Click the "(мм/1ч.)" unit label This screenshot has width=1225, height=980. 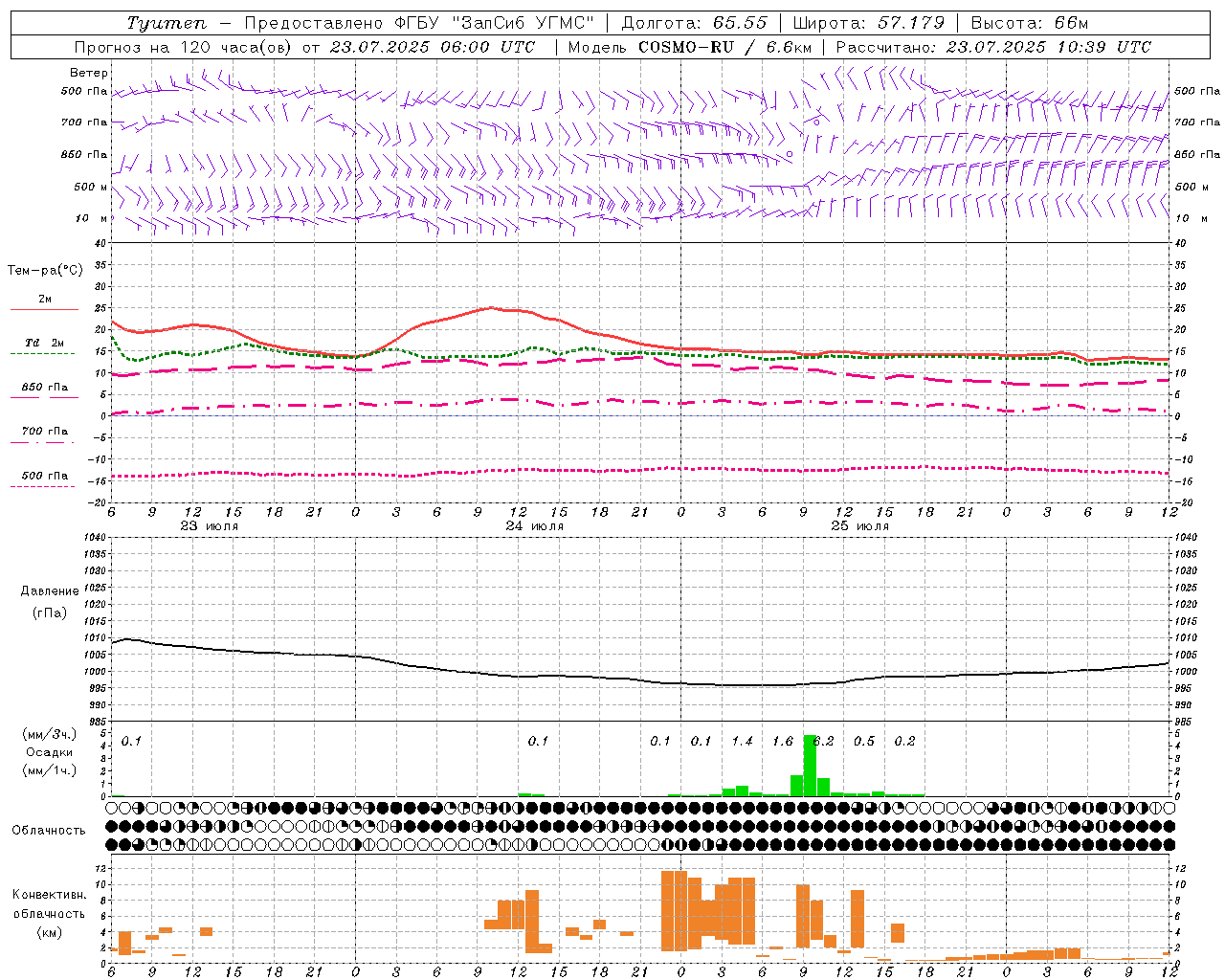50,769
